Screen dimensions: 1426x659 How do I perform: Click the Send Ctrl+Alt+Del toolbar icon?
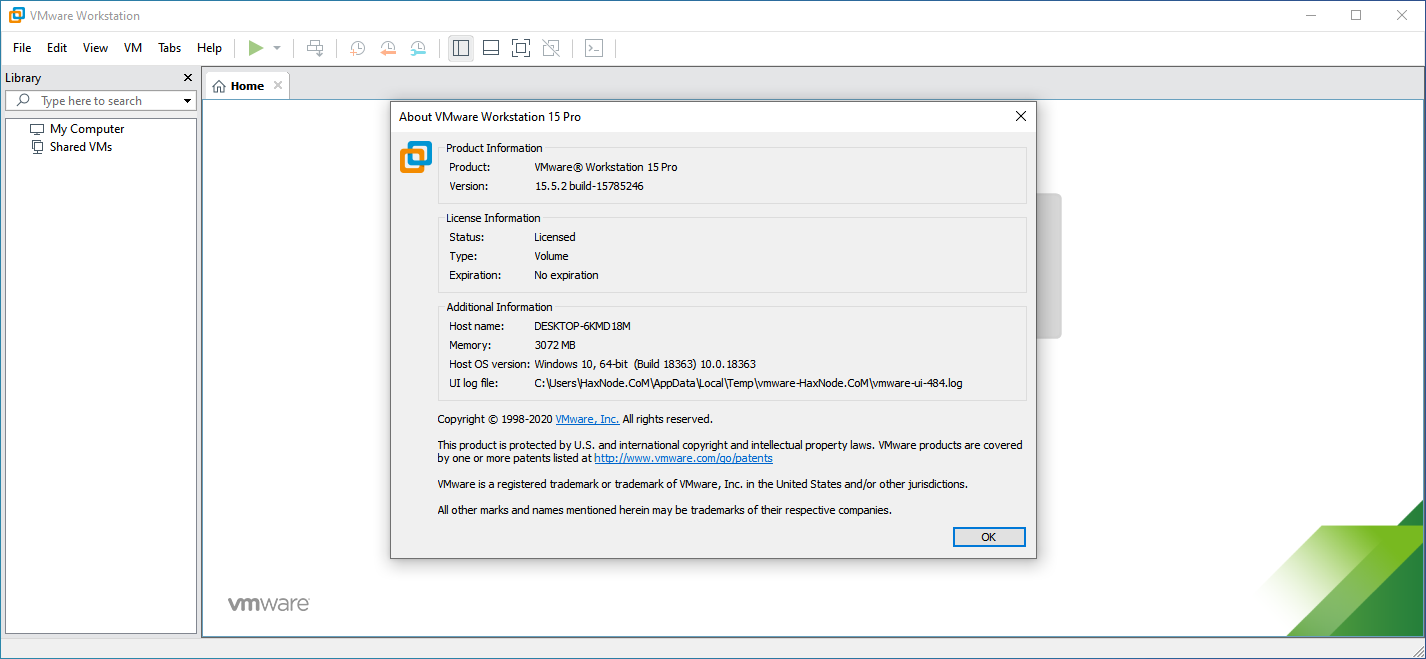[315, 48]
